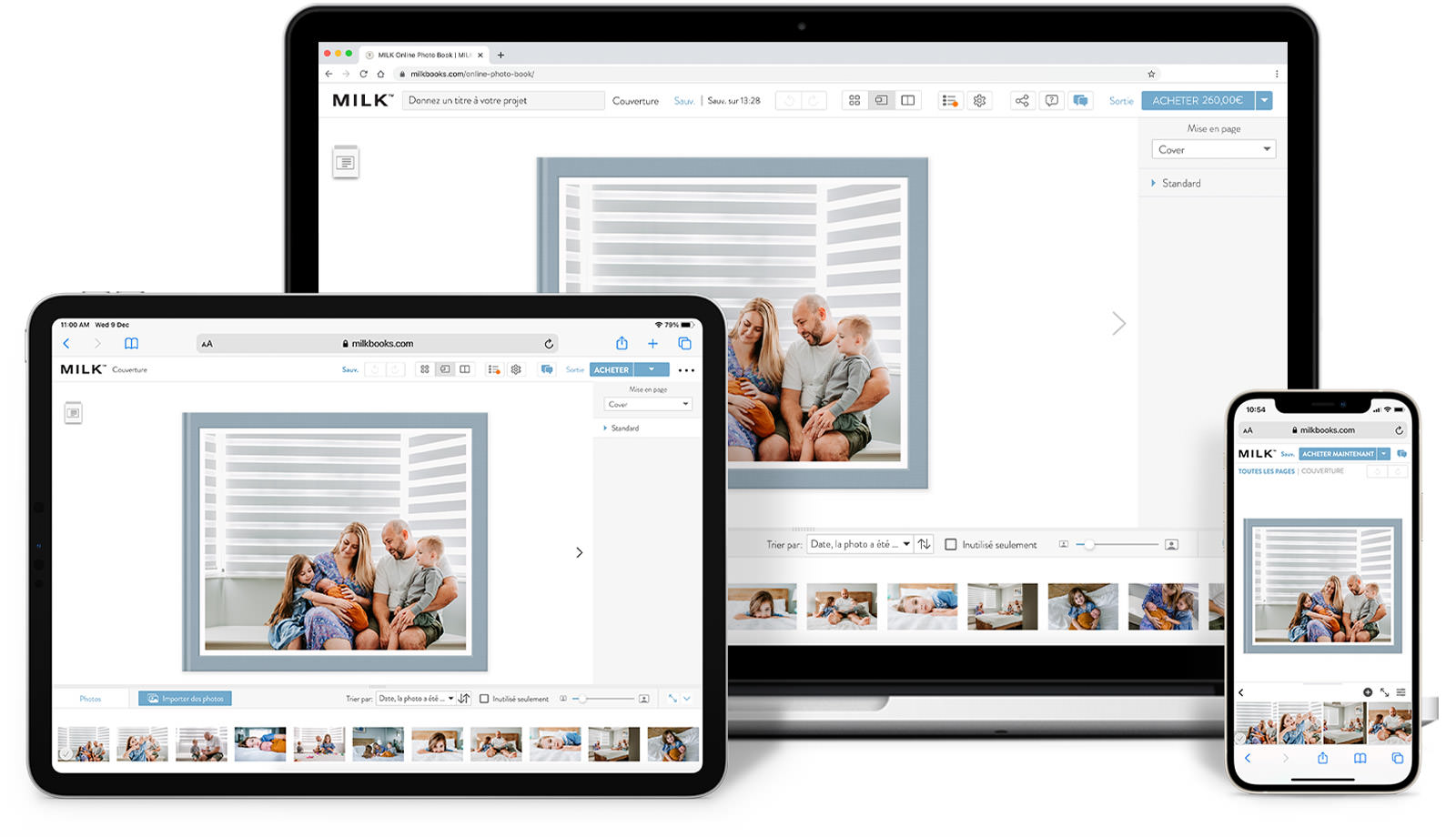This screenshot has height=837, width=1456.
Task: Open 'Date, la photo a été' sort dropdown on laptop
Action: tap(860, 544)
